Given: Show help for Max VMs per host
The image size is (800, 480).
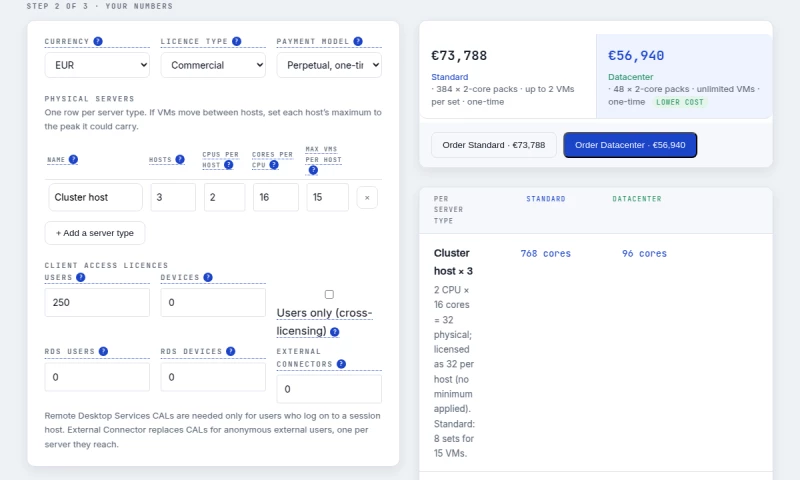Looking at the screenshot, I should (x=313, y=170).
